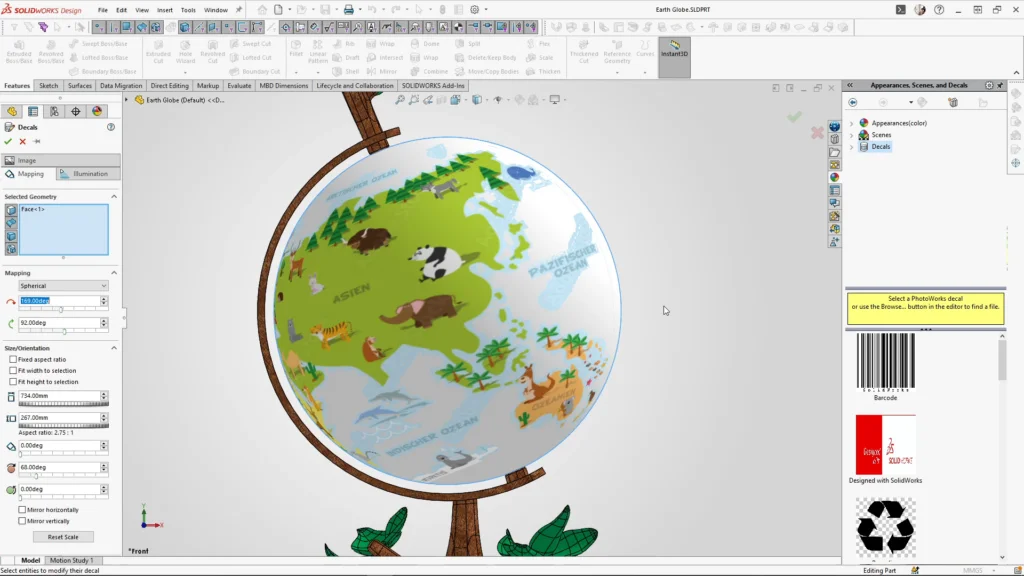Click the green OK checkmark in Decals panel
Viewport: 1024px width, 576px height.
(x=8, y=141)
